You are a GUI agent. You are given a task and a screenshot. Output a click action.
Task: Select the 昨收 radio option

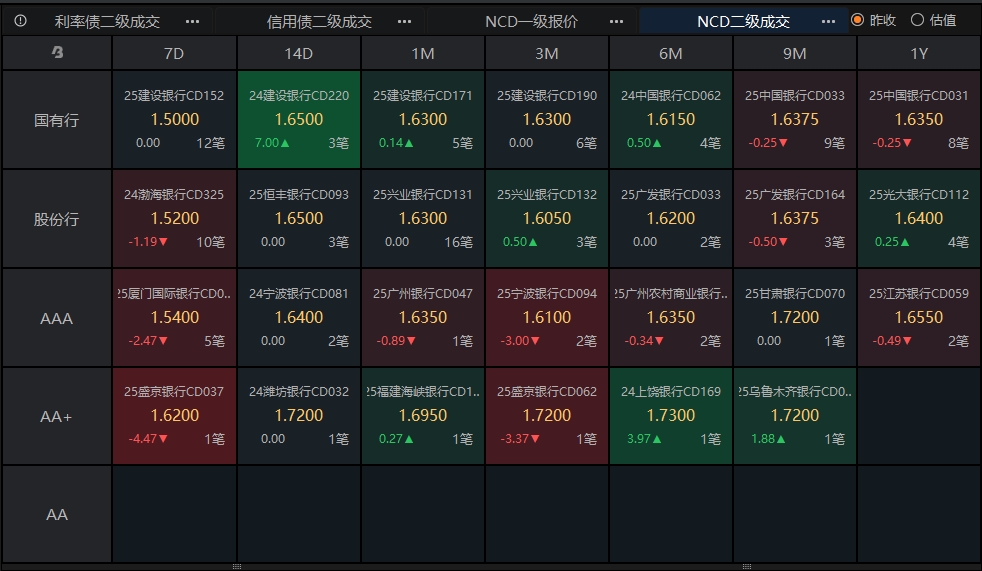pos(874,20)
